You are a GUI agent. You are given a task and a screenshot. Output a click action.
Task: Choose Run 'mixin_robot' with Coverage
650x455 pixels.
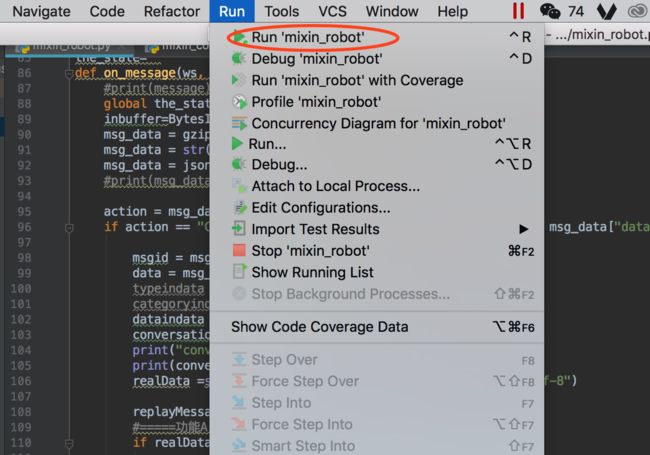[377, 80]
